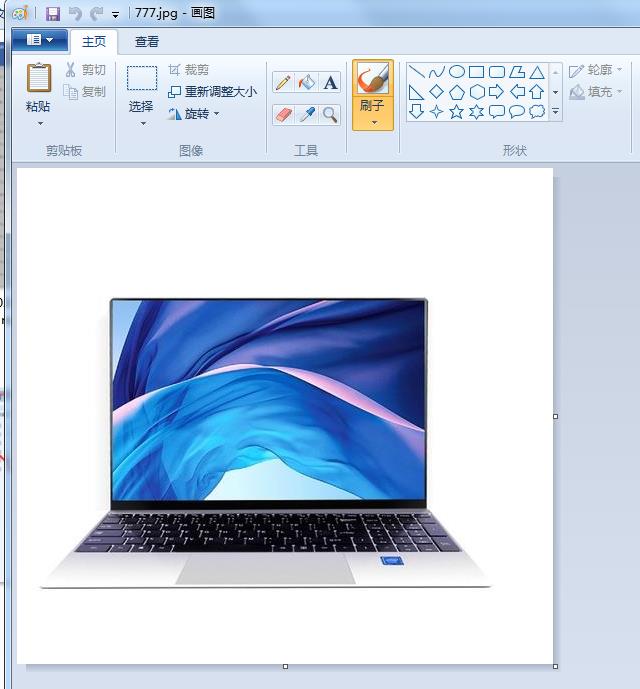Expand the shapes gallery more arrow
The width and height of the screenshot is (640, 689).
555,113
